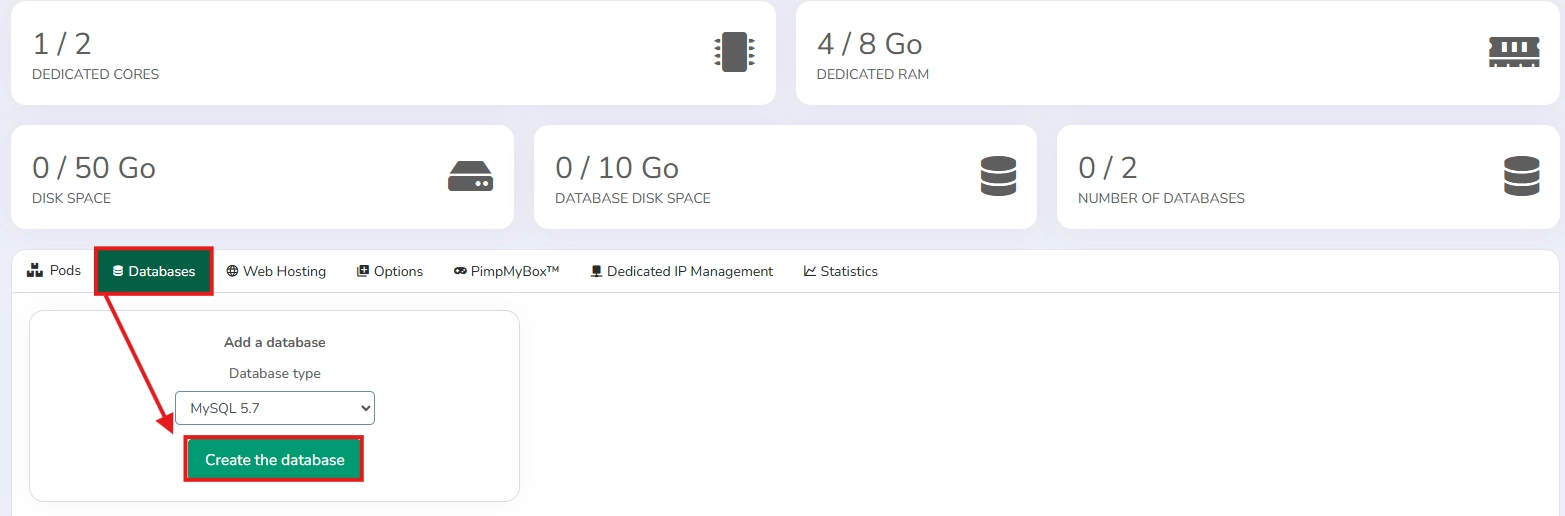Click the DATABASE DISK SPACE label
Viewport: 1565px width, 516px height.
click(633, 198)
